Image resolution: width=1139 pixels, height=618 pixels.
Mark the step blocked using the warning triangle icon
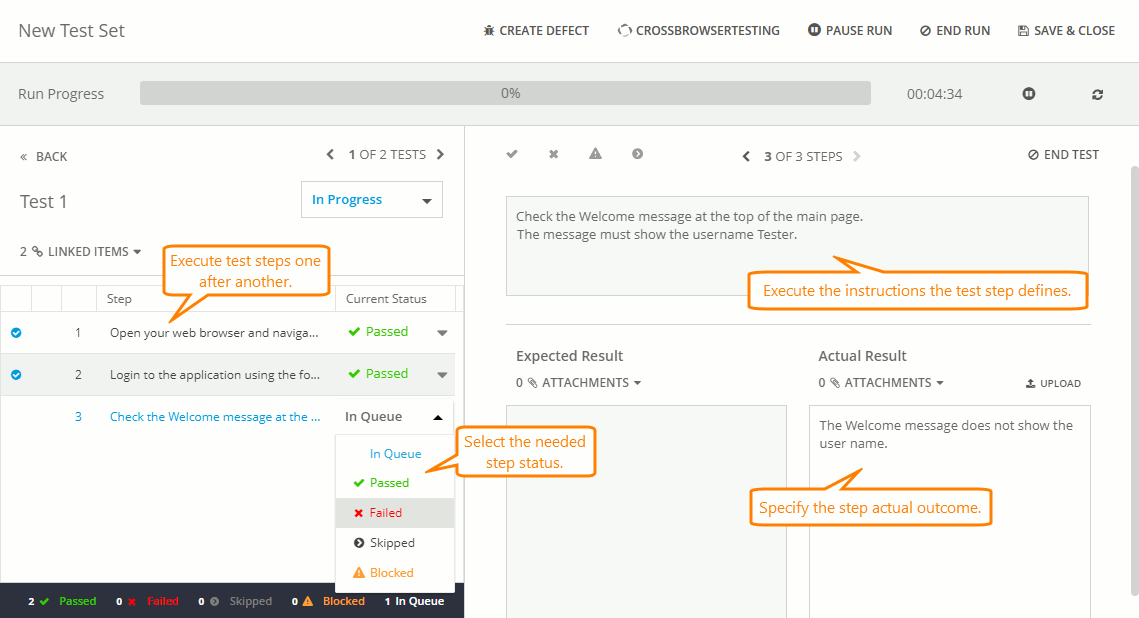coord(595,154)
